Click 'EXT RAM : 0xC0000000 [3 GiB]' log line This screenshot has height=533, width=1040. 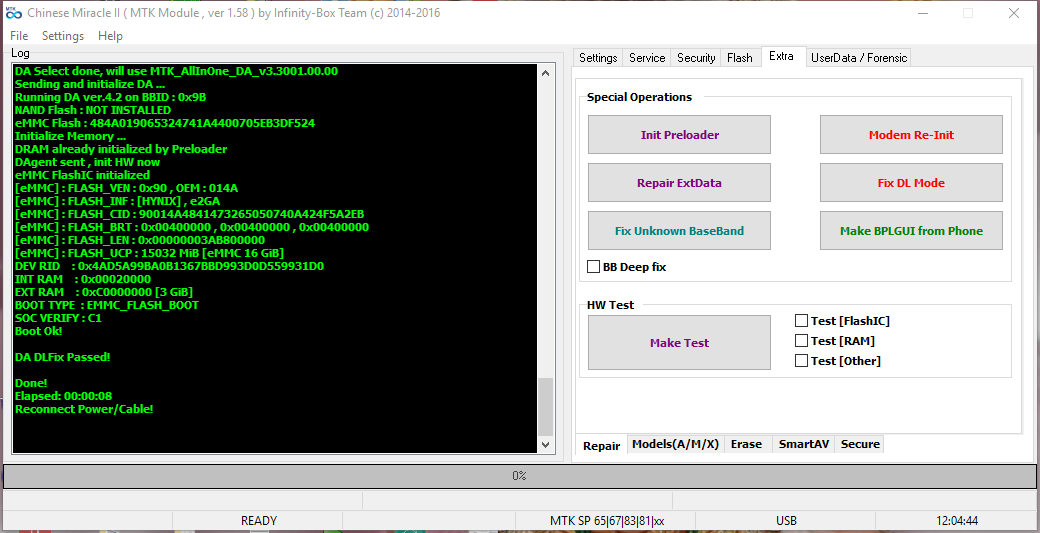click(x=103, y=292)
